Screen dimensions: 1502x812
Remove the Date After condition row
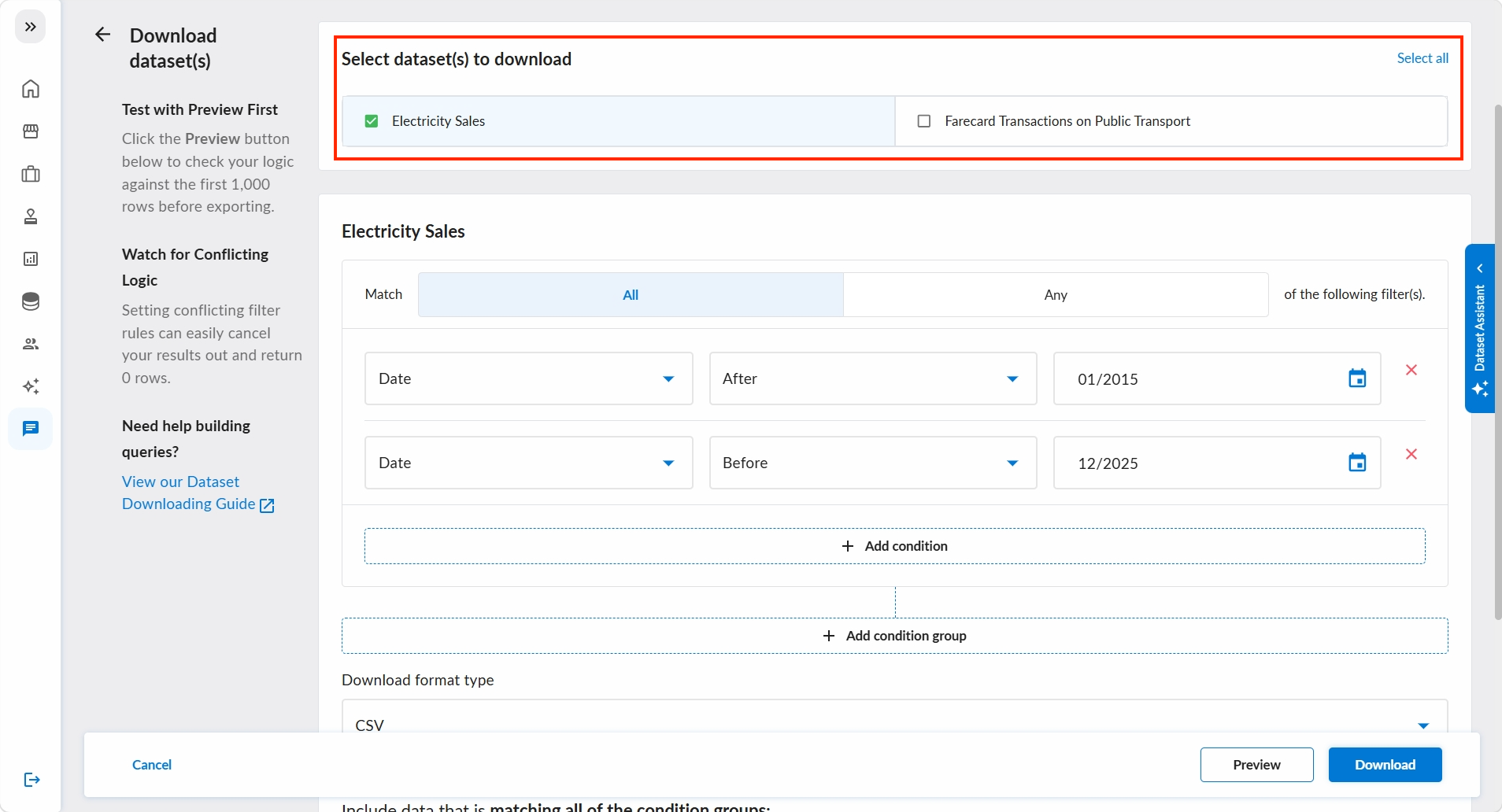1411,370
